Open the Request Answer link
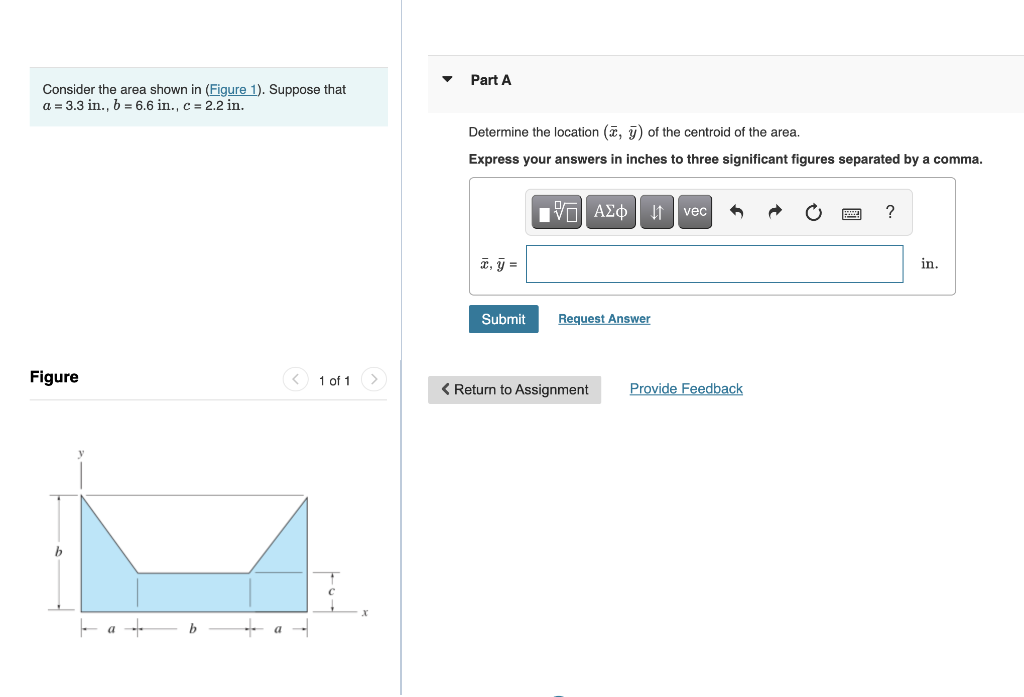 [603, 318]
